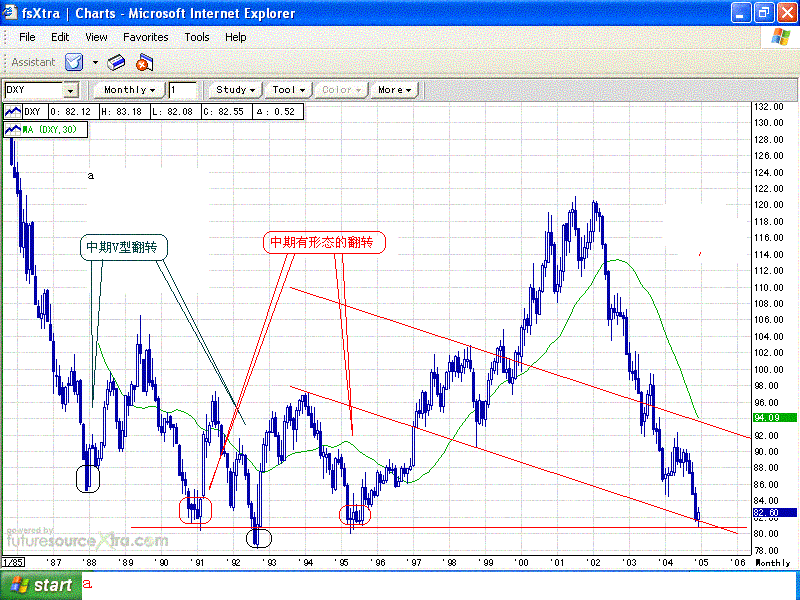Click the MA (DXY, 30) indicator icon
The width and height of the screenshot is (800, 600).
click(x=14, y=129)
